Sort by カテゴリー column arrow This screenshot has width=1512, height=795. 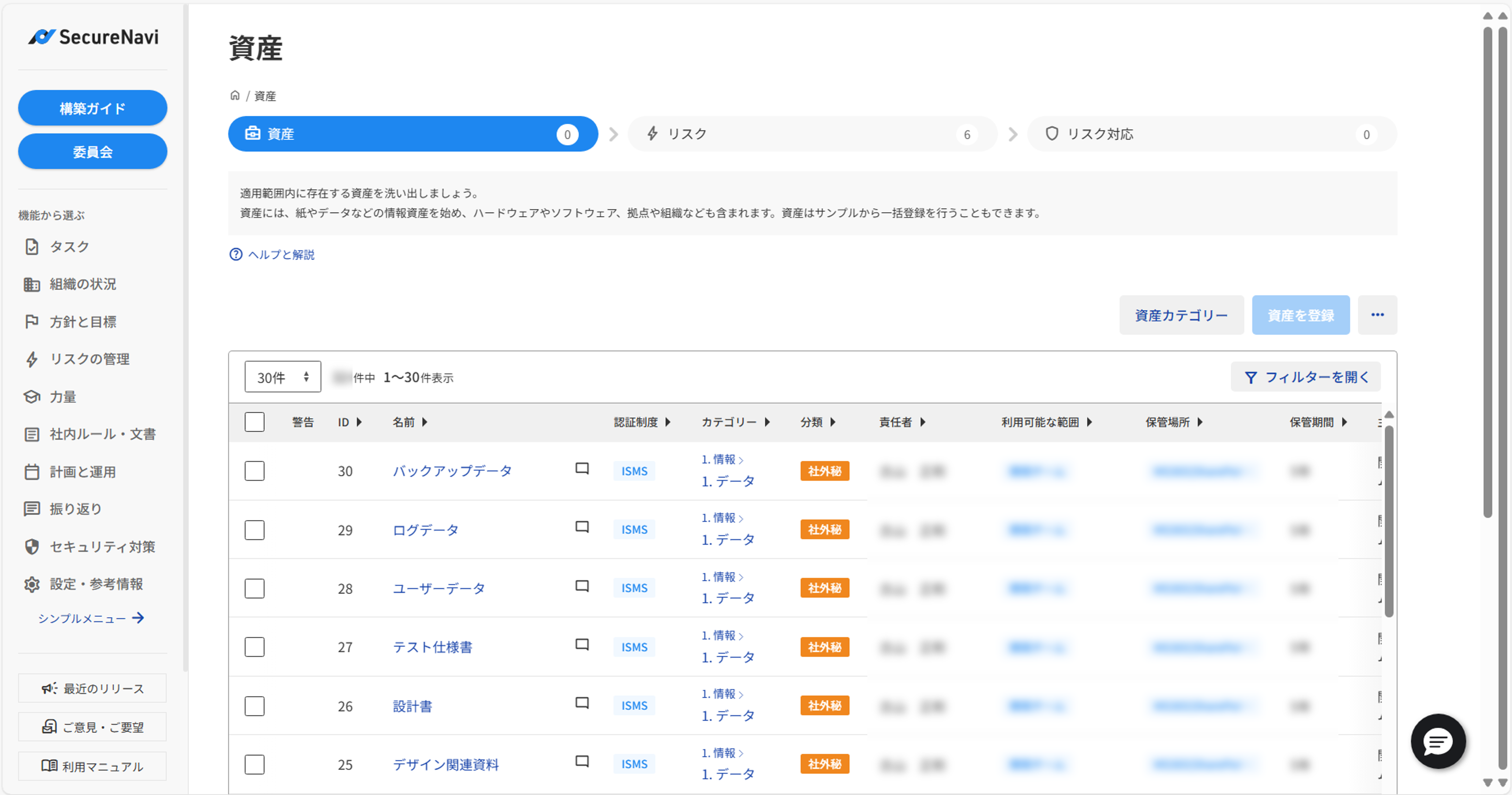tap(767, 422)
